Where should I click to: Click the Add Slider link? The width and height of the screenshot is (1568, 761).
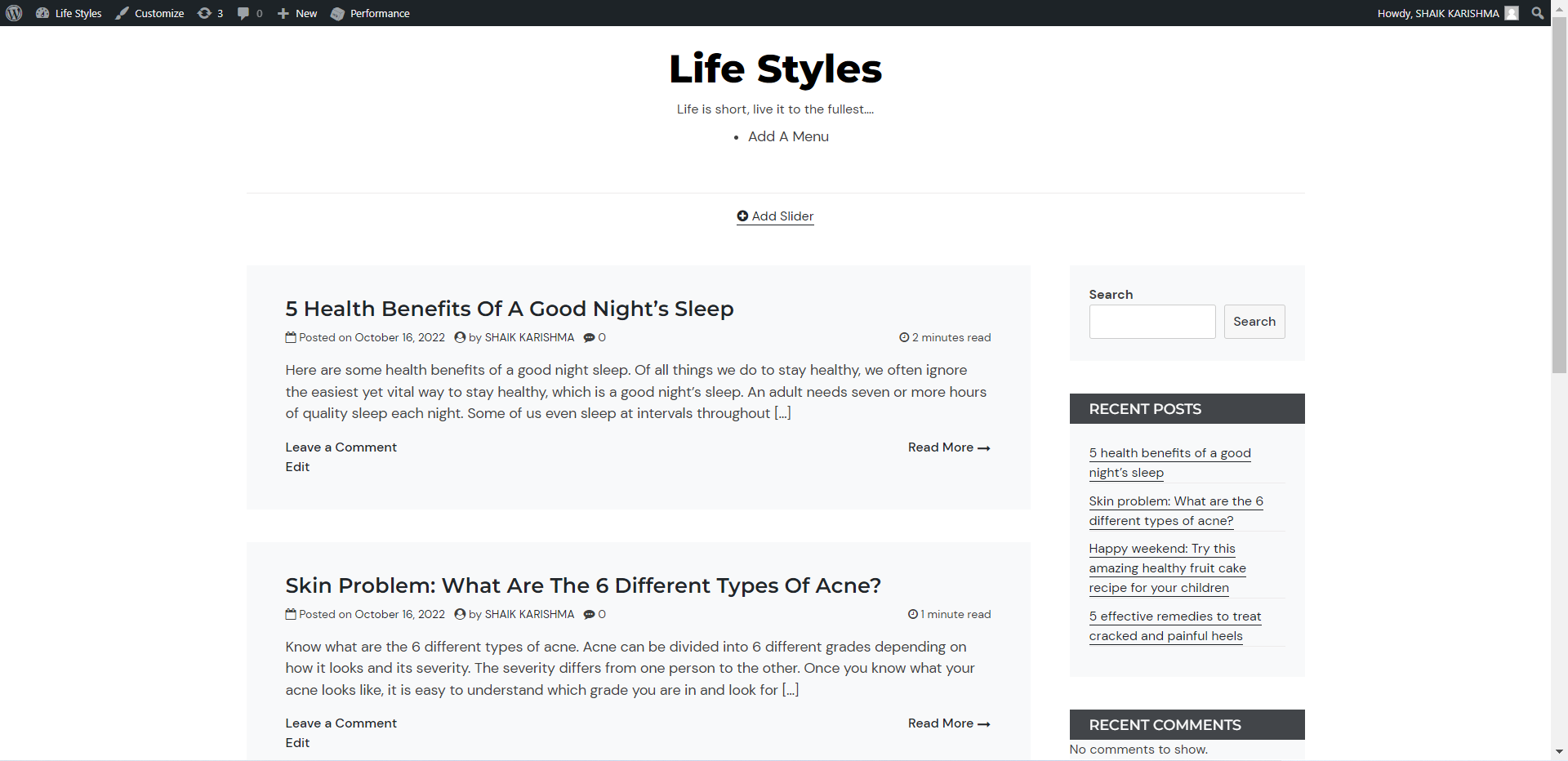tap(775, 216)
